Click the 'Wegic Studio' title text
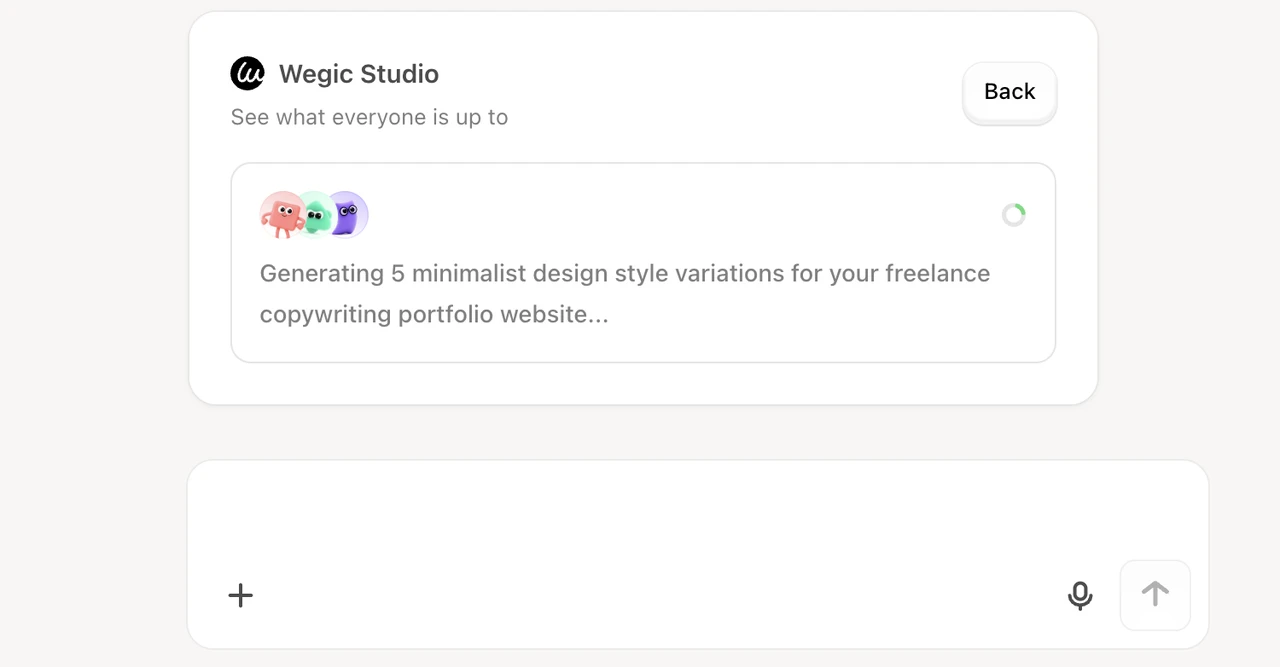The width and height of the screenshot is (1280, 667). tap(358, 73)
